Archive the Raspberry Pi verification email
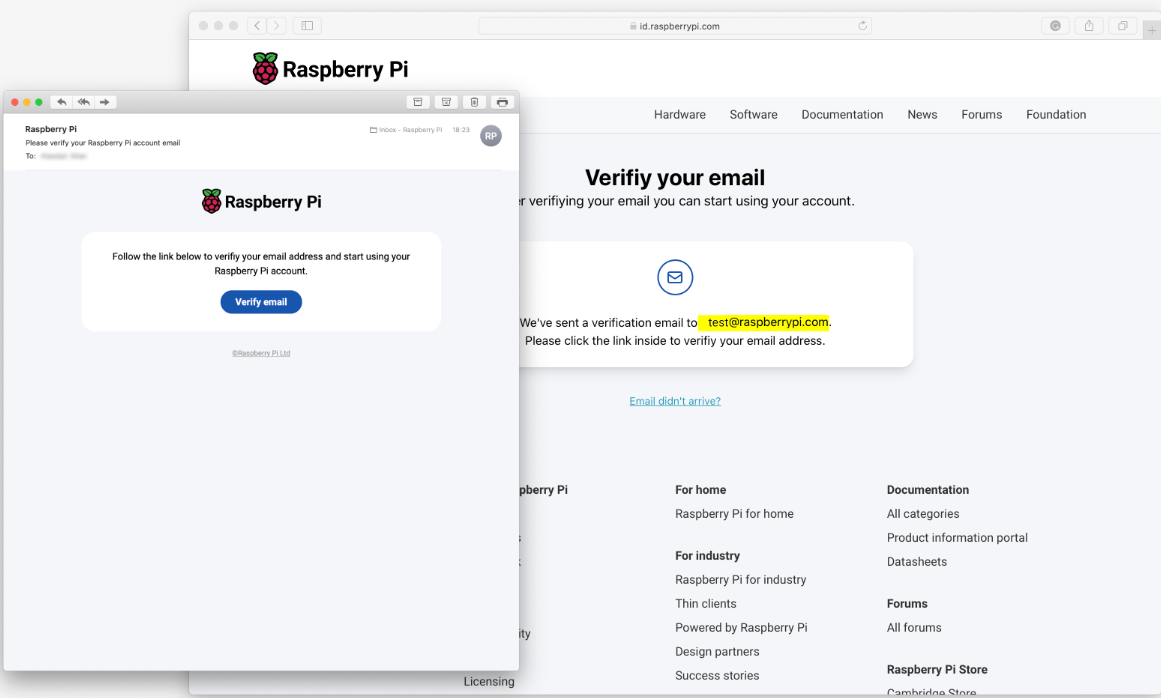 tap(418, 102)
